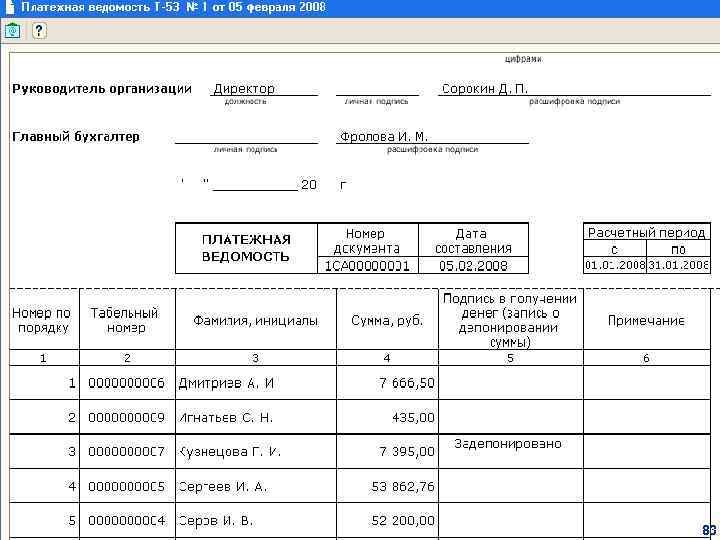Click the 'Номер по порядку' column header
Viewport: 720px width, 540px height.
pos(44,320)
